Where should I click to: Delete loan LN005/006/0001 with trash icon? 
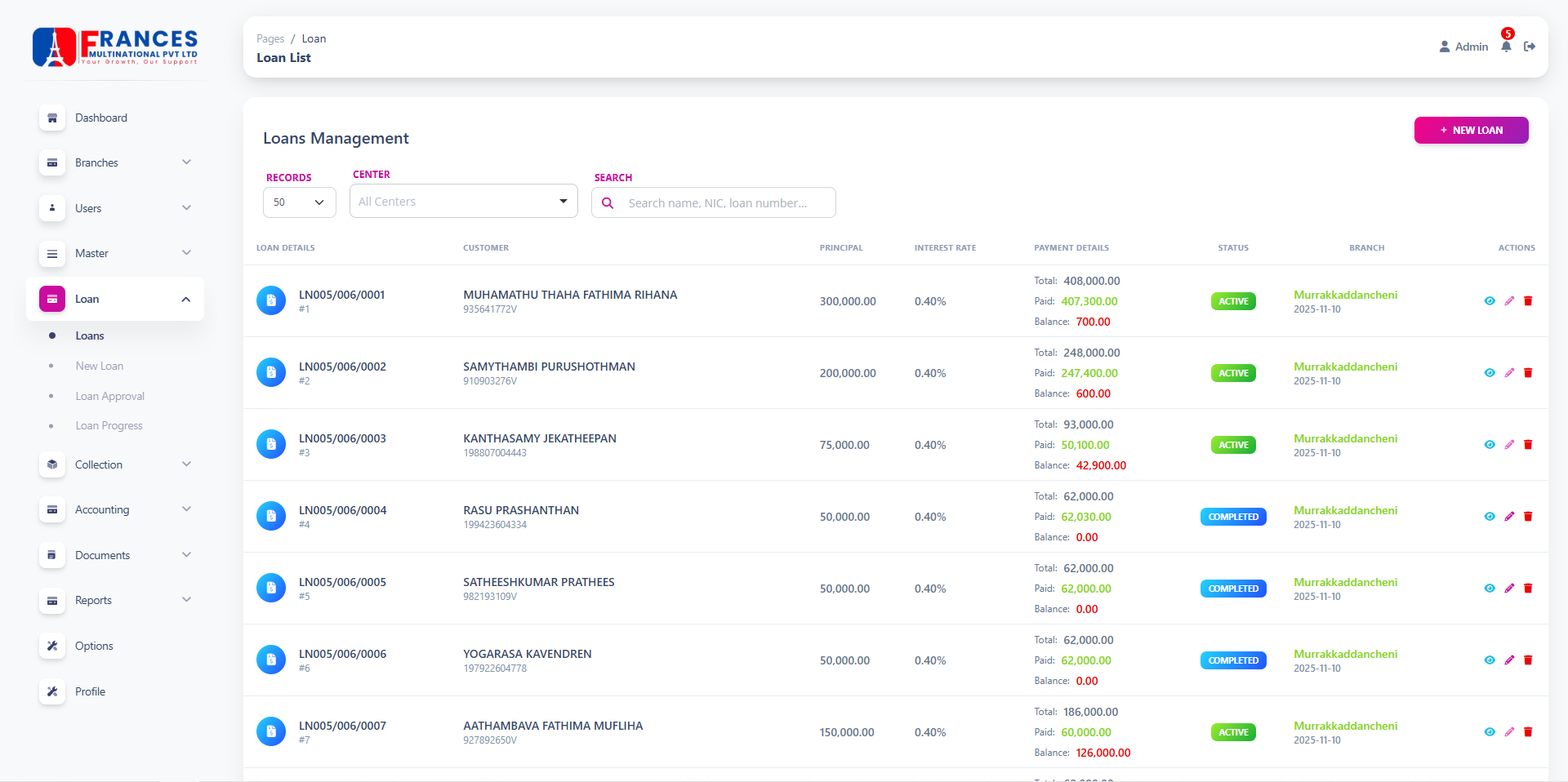(1528, 301)
